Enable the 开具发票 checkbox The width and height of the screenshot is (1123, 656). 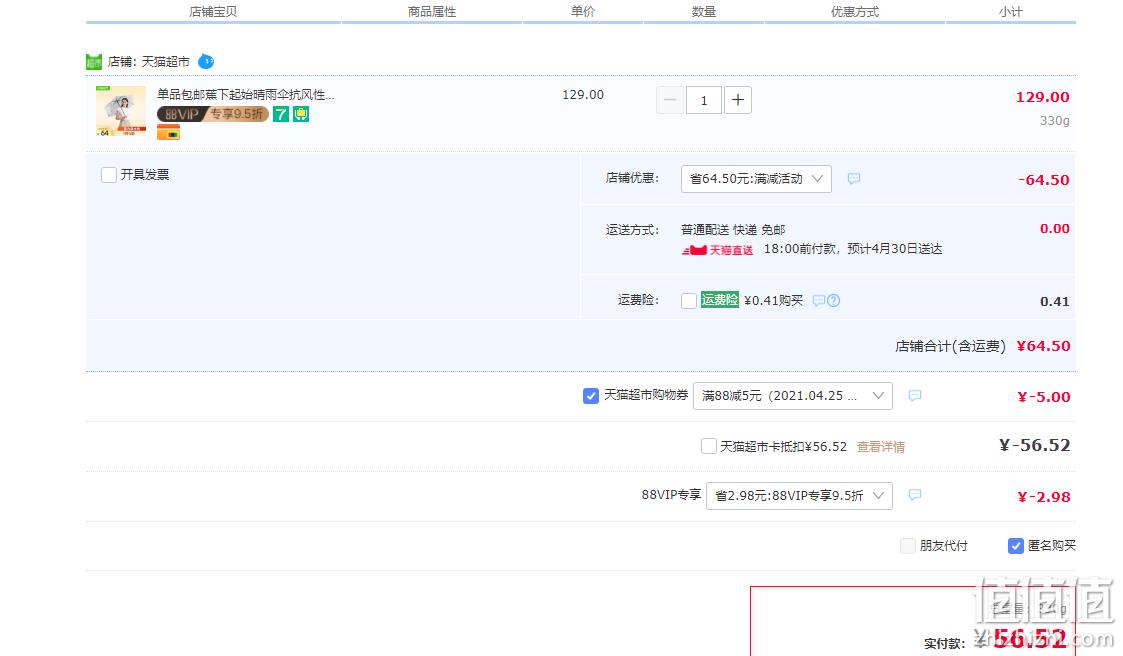(x=109, y=175)
